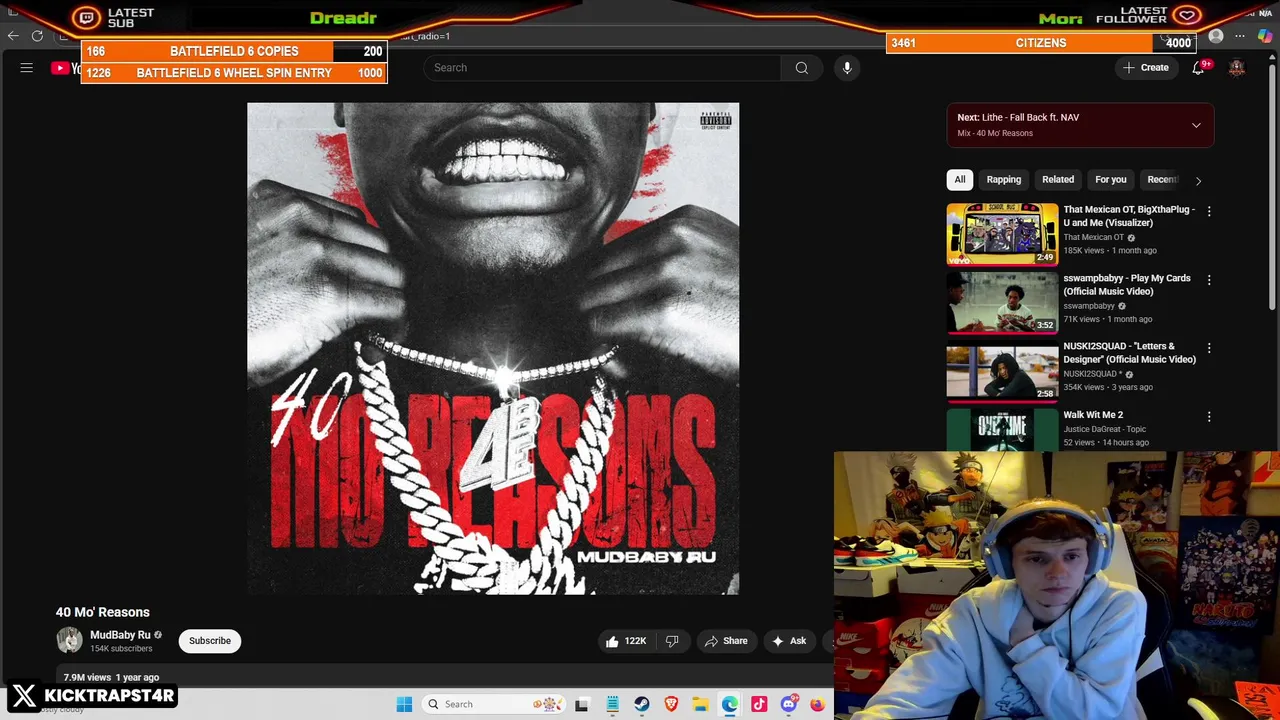This screenshot has height=720, width=1280.
Task: Share the video via Share button
Action: (x=726, y=641)
